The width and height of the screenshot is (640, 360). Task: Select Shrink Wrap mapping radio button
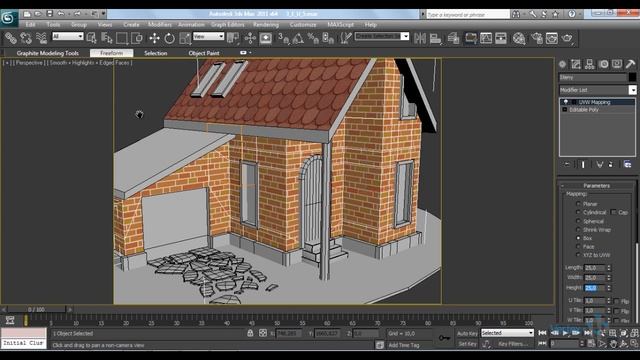578,229
